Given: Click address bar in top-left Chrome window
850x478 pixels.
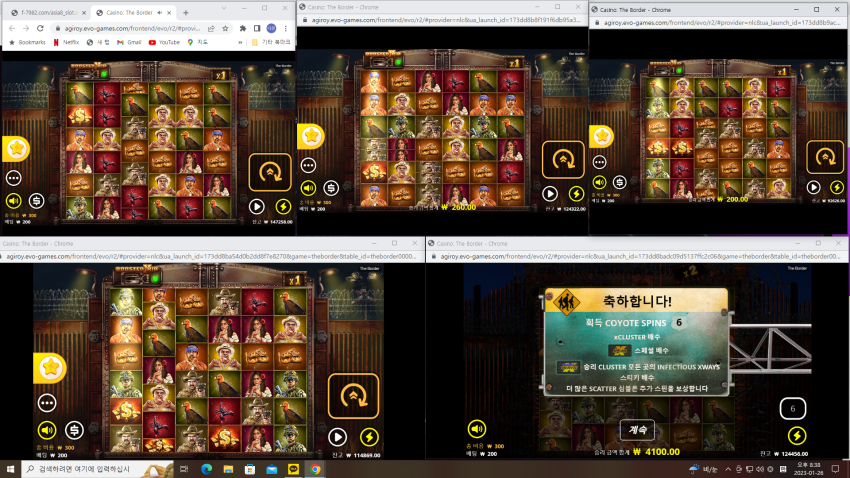Looking at the screenshot, I should point(132,28).
